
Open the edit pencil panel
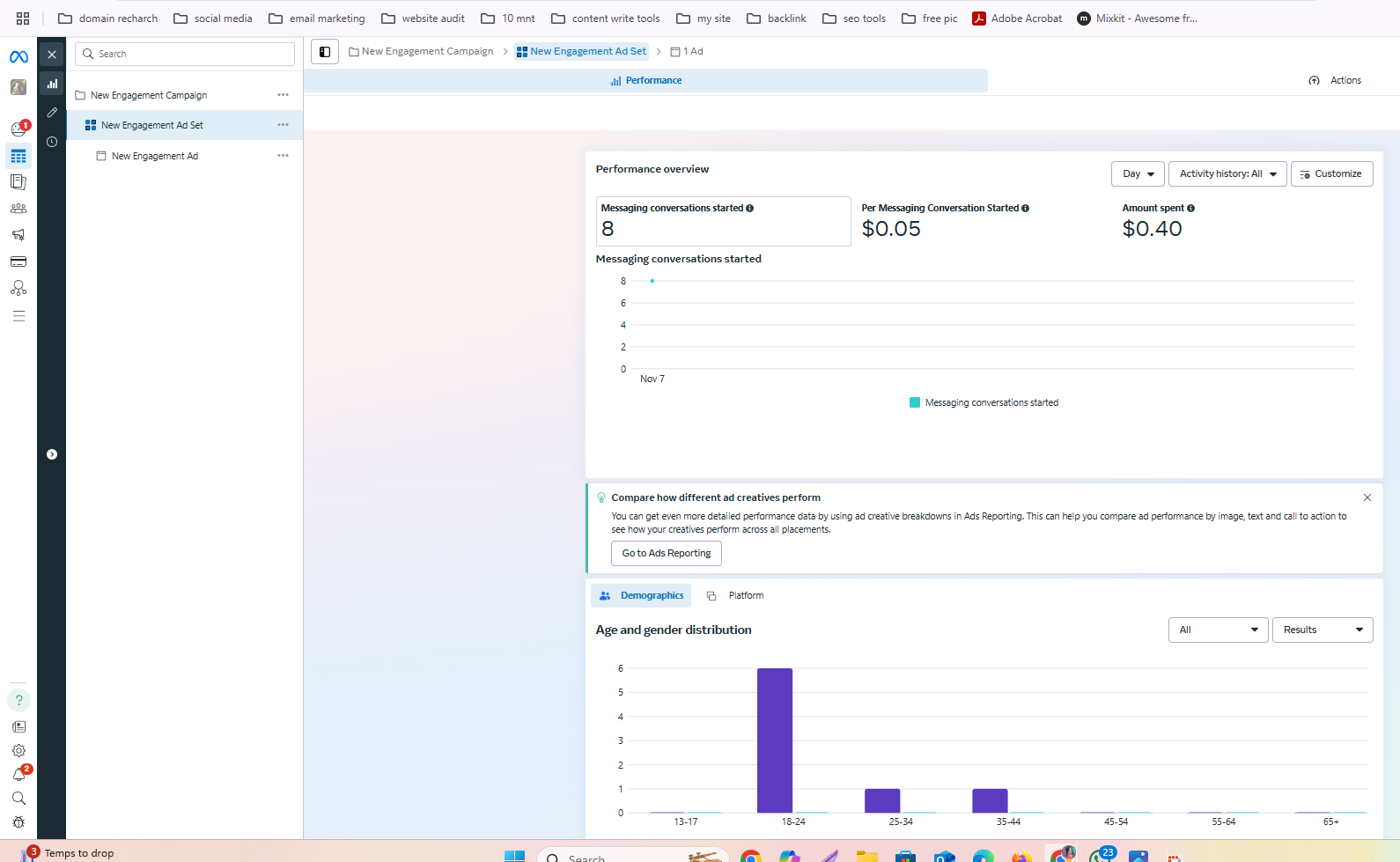coord(52,113)
